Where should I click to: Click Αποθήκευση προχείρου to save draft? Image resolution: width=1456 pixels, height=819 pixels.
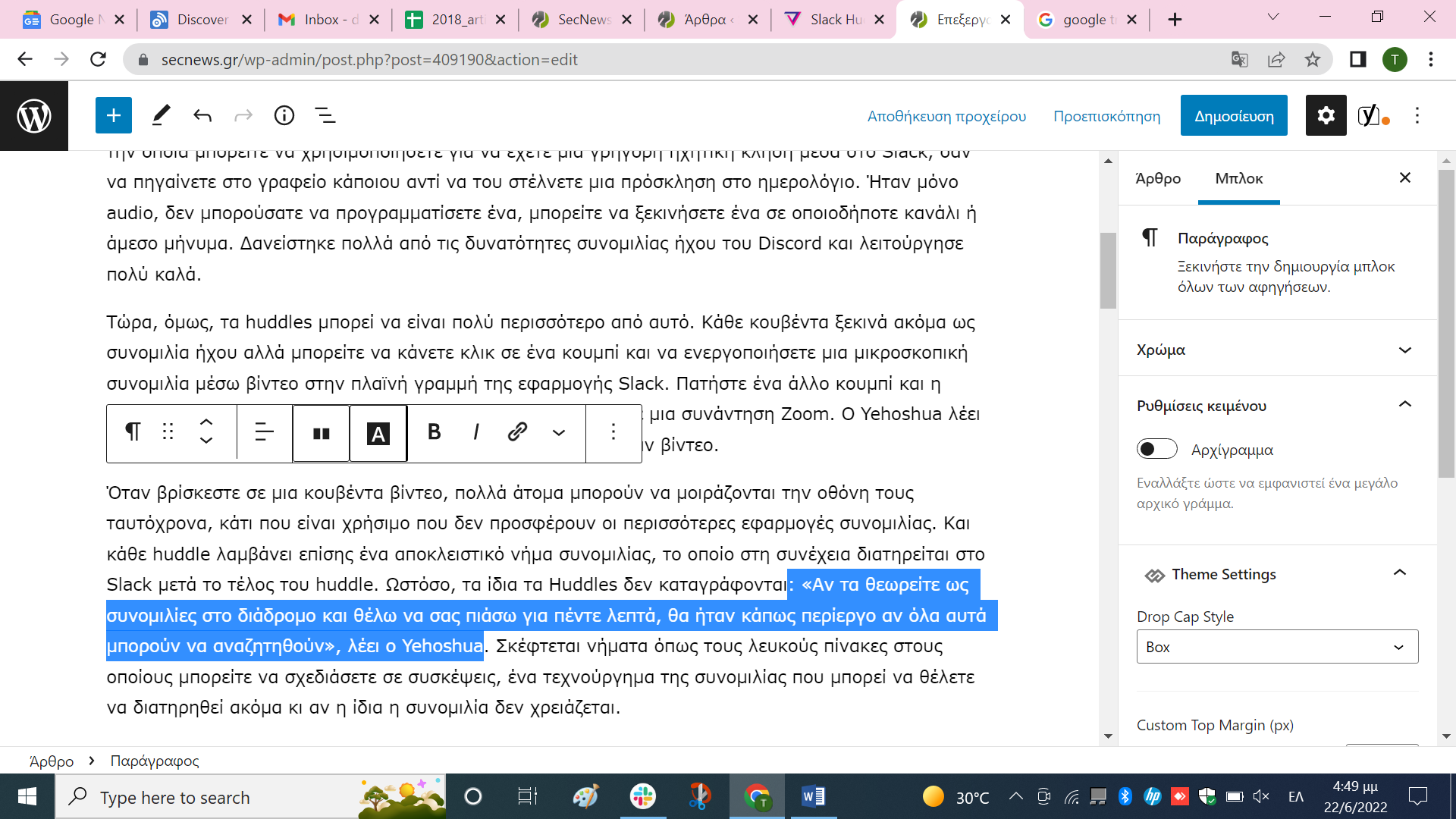[946, 116]
